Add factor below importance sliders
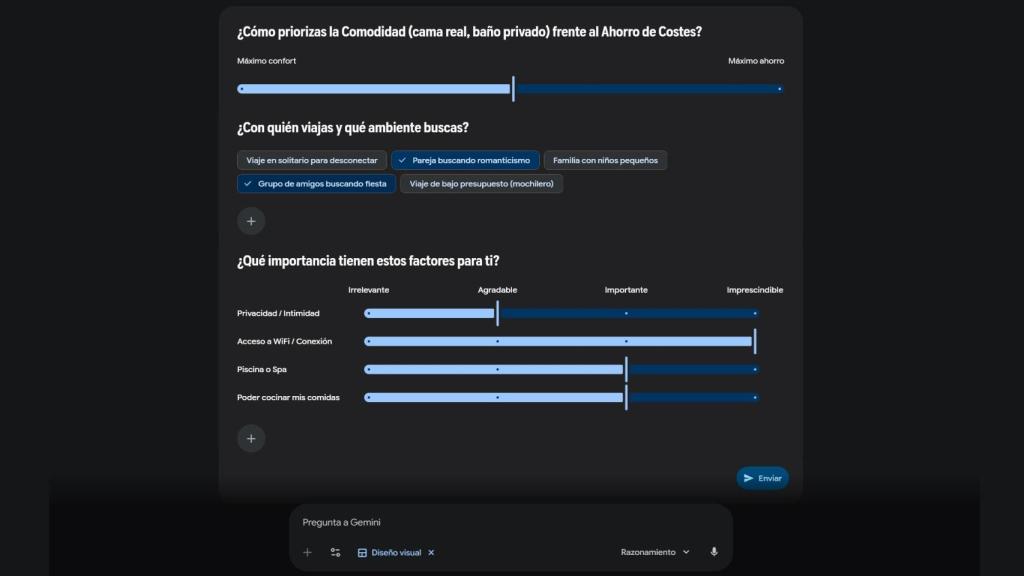 coord(251,438)
